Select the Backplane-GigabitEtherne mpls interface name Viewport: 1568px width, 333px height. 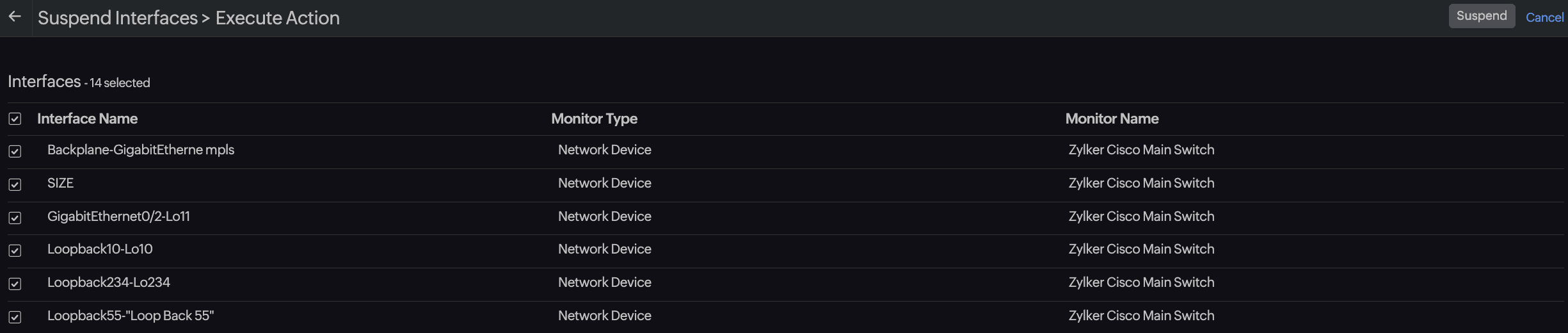pos(141,150)
